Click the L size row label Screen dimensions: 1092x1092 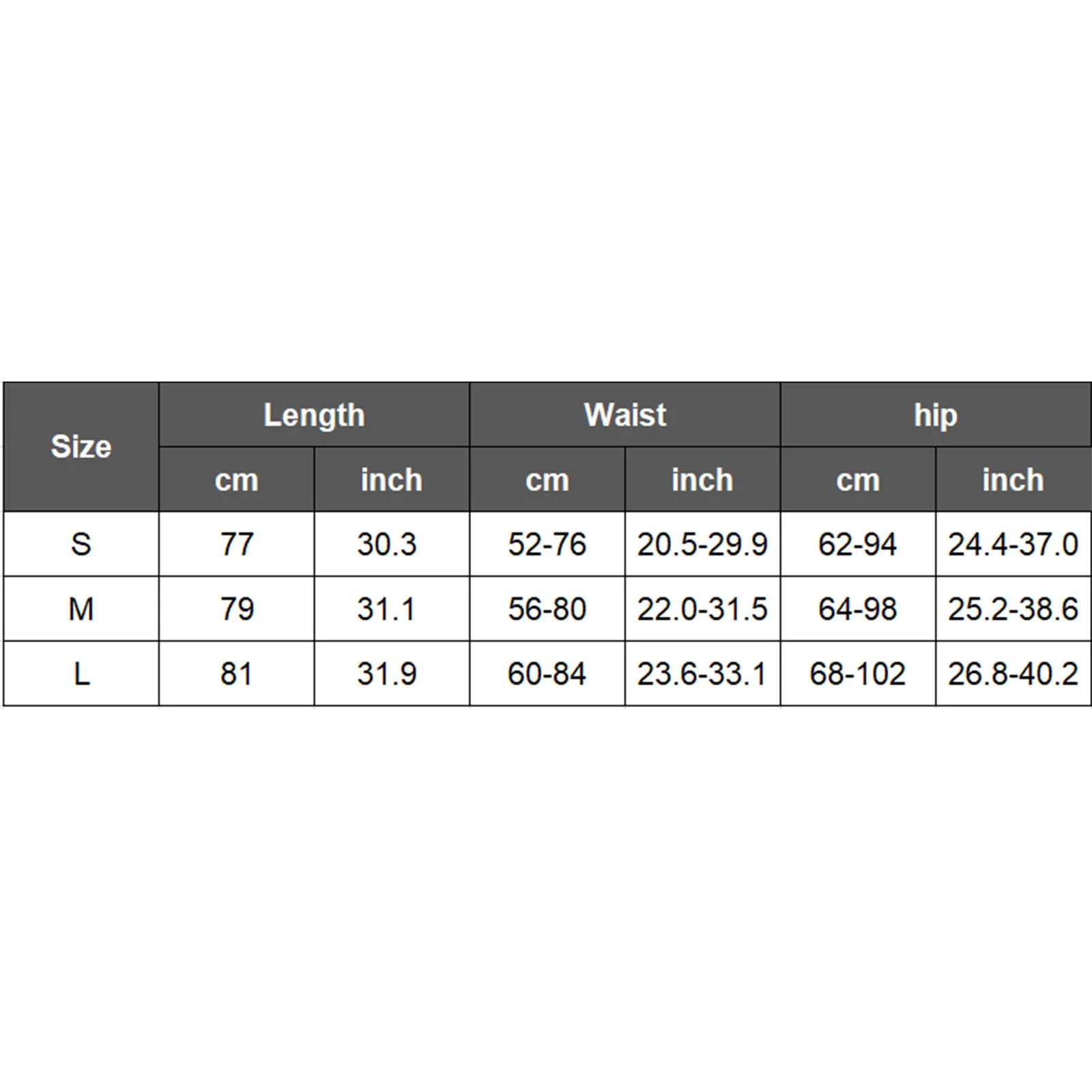(81, 674)
